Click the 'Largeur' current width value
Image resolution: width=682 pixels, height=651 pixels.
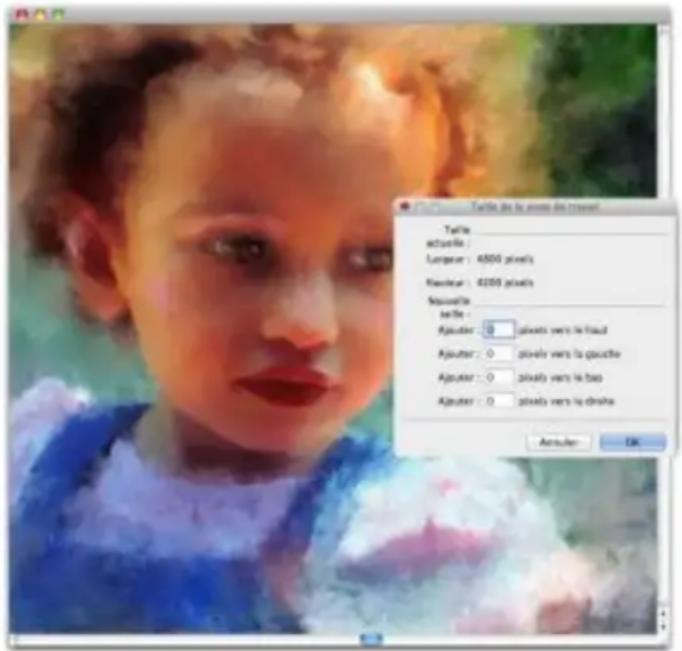(505, 259)
